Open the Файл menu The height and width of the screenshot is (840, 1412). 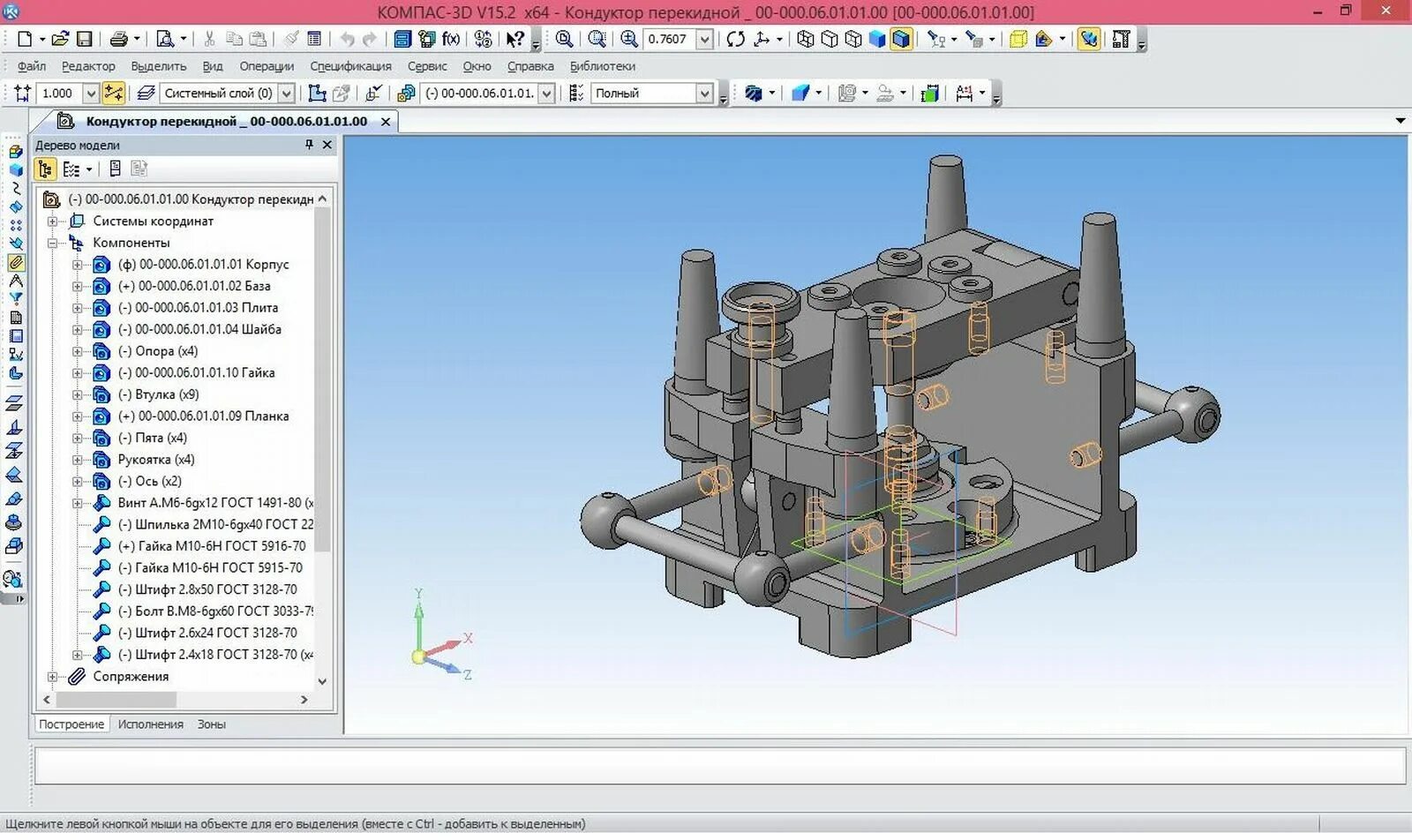pos(31,66)
